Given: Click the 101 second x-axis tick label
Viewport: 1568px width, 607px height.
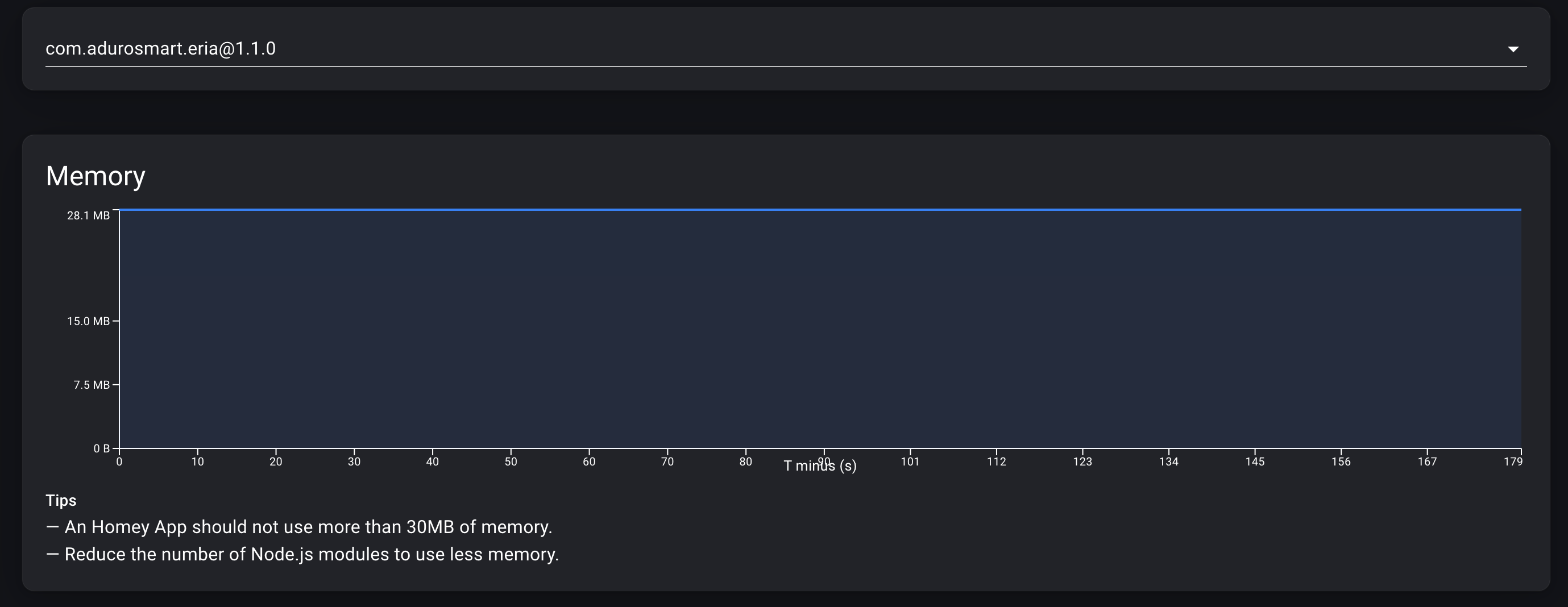Looking at the screenshot, I should 910,462.
